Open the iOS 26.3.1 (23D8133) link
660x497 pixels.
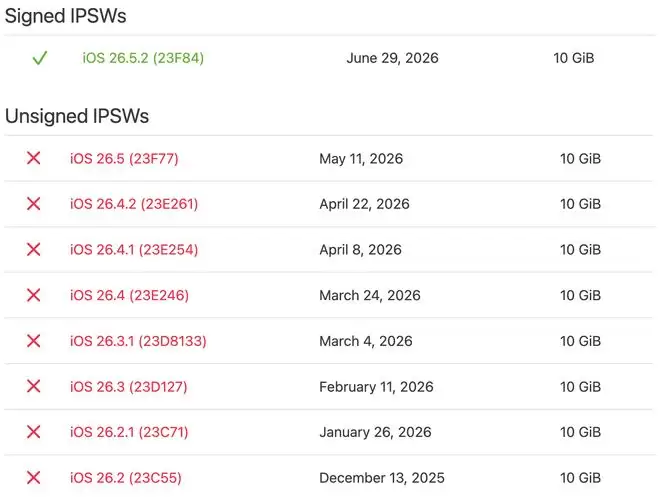point(138,341)
